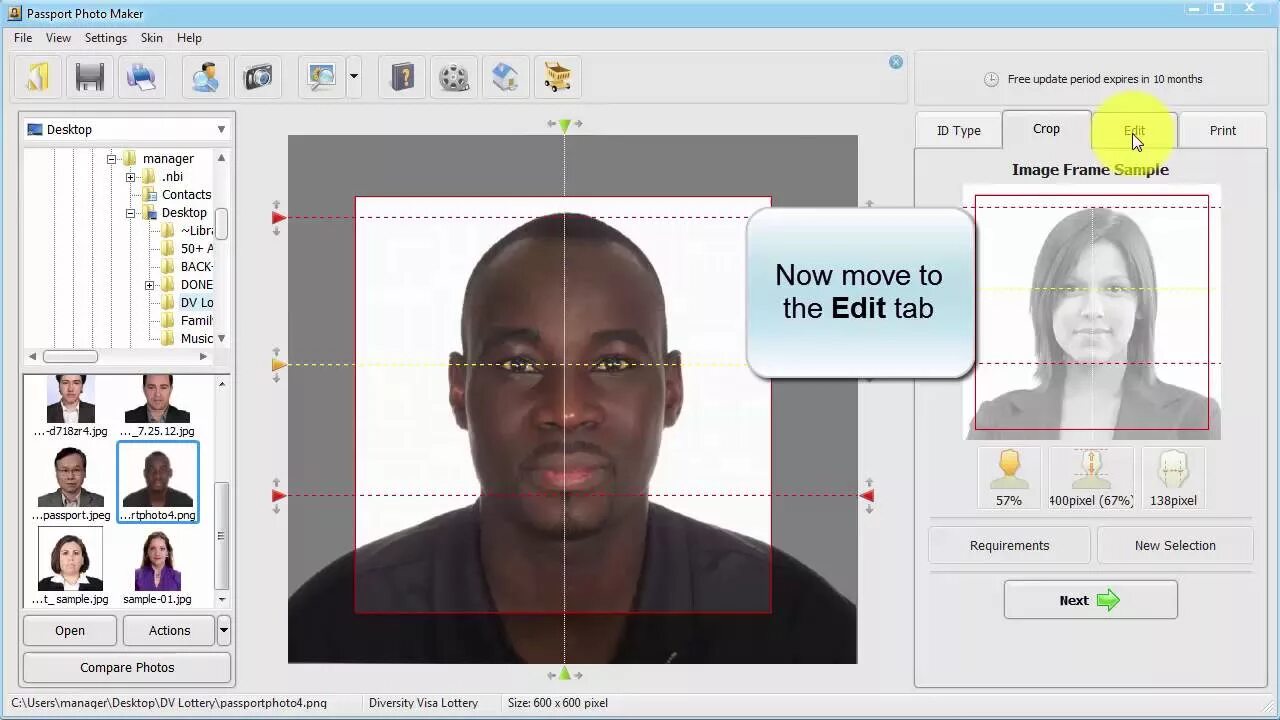Click the red top-of-head marker on left
The width and height of the screenshot is (1280, 720).
click(279, 217)
